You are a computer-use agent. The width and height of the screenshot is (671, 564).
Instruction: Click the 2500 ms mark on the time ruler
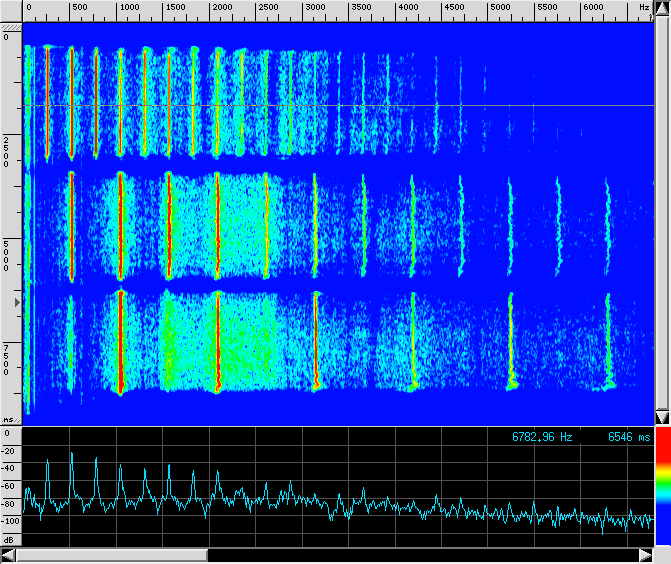point(8,152)
